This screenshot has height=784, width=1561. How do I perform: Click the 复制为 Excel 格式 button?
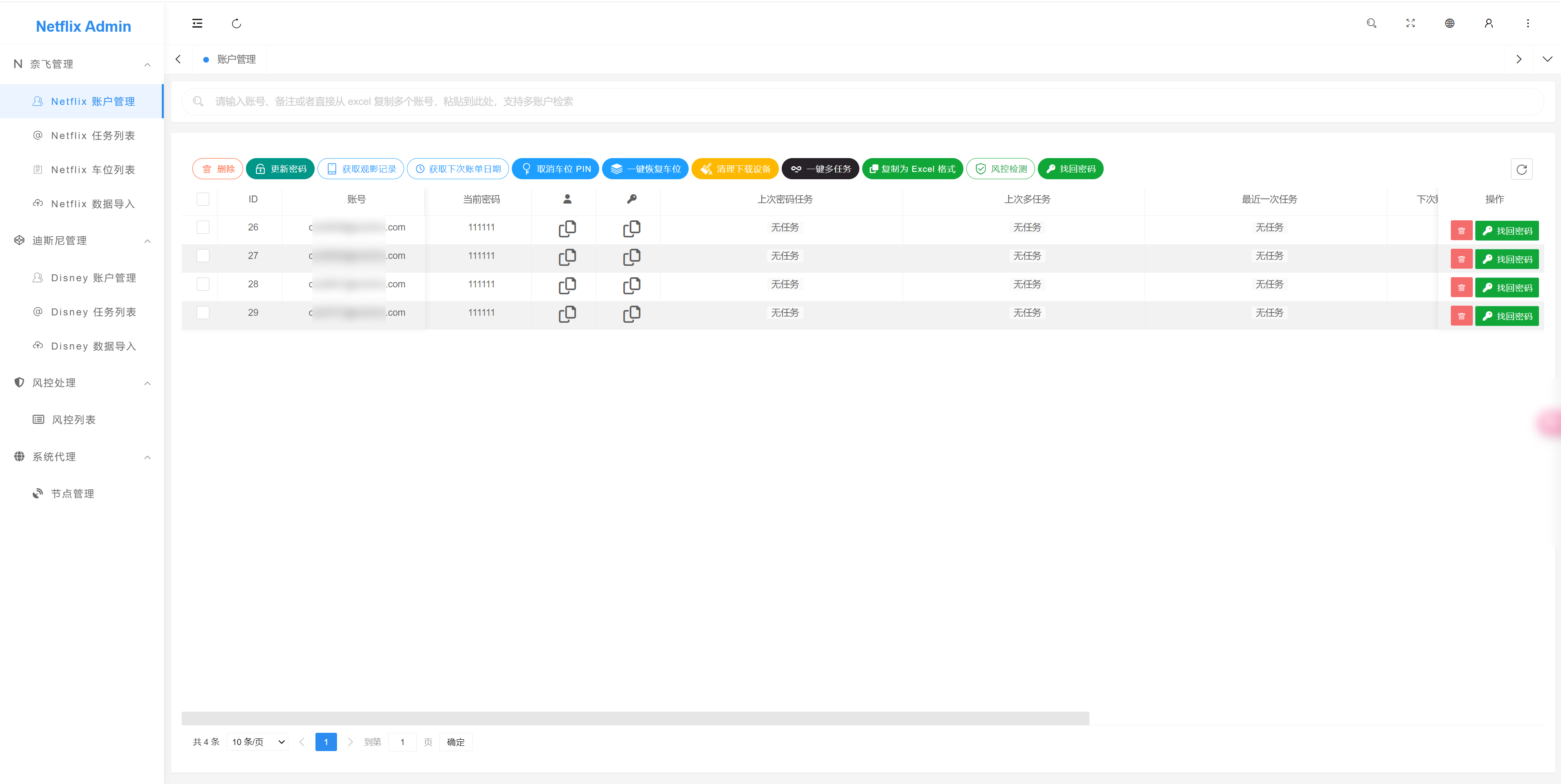tap(913, 169)
